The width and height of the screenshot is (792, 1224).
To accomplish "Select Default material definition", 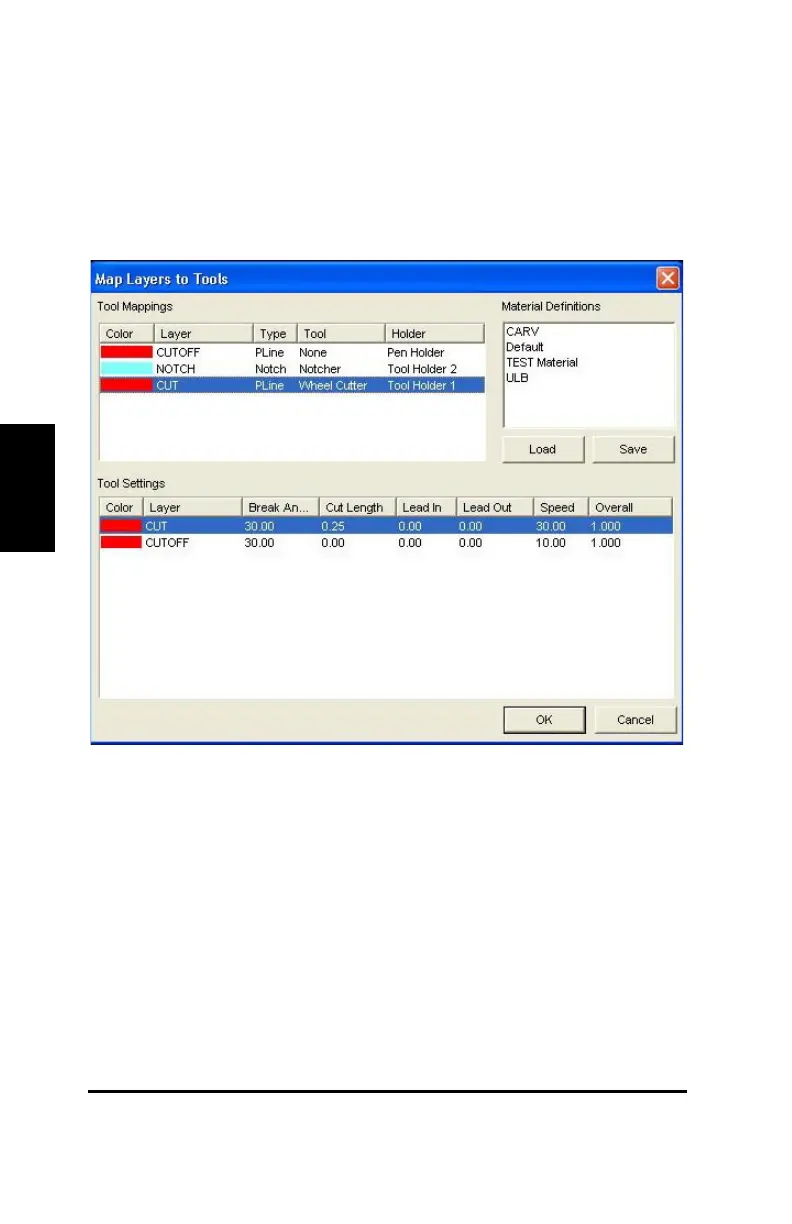I will [525, 347].
